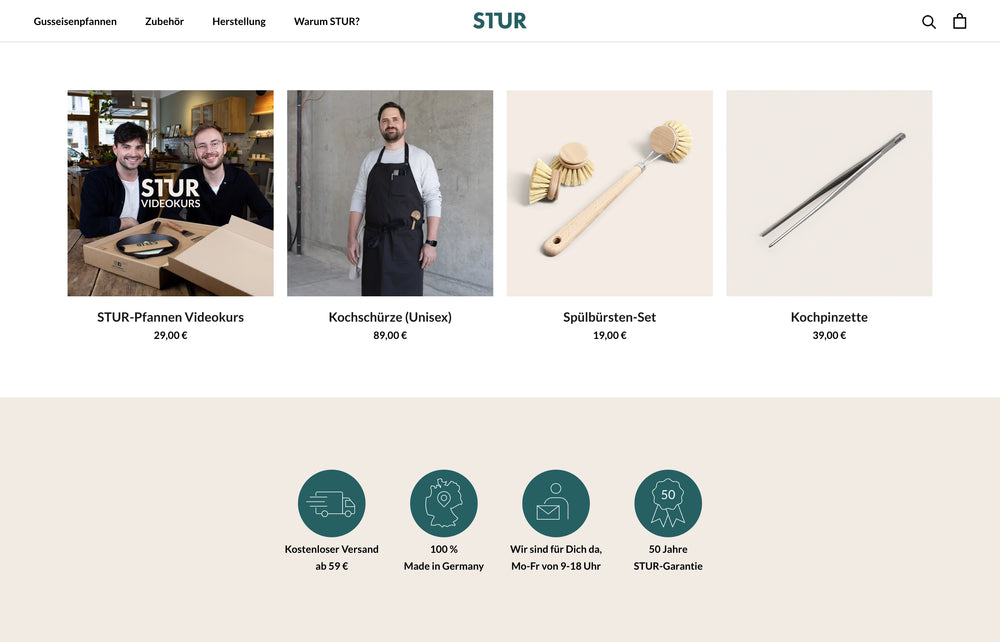The height and width of the screenshot is (642, 1000).
Task: Go to homepage via STUR logo
Action: click(x=500, y=21)
